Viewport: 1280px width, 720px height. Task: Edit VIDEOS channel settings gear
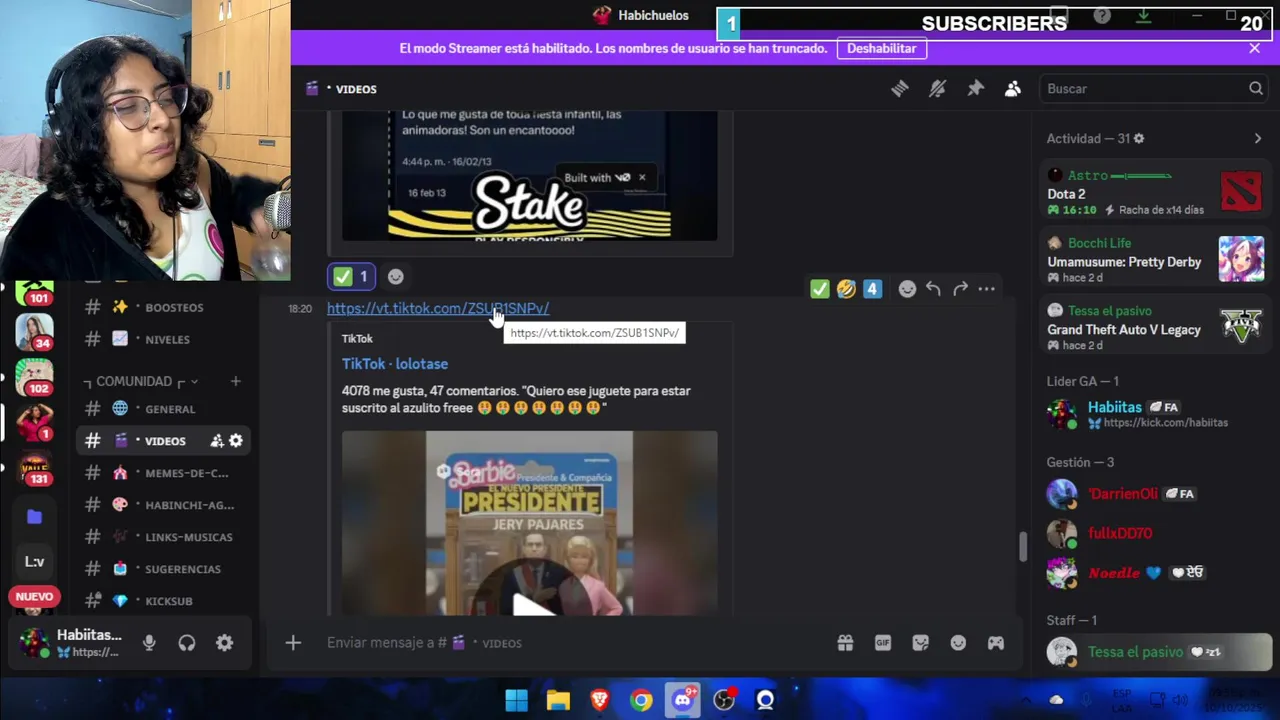click(x=236, y=441)
